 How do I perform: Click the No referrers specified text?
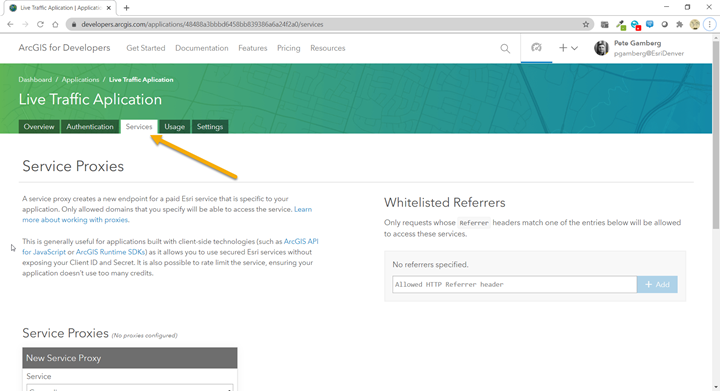430,265
